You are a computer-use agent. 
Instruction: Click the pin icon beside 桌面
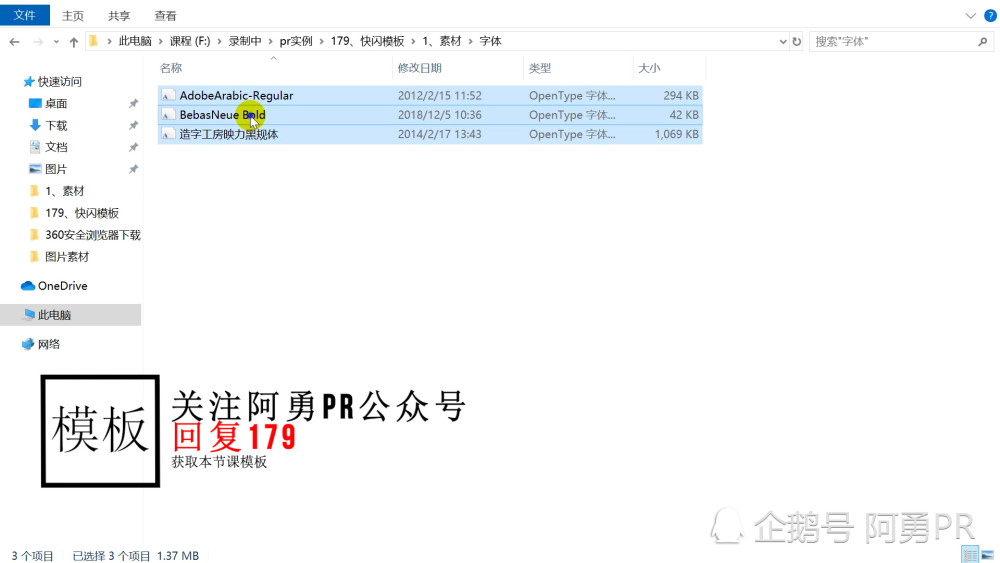(133, 103)
